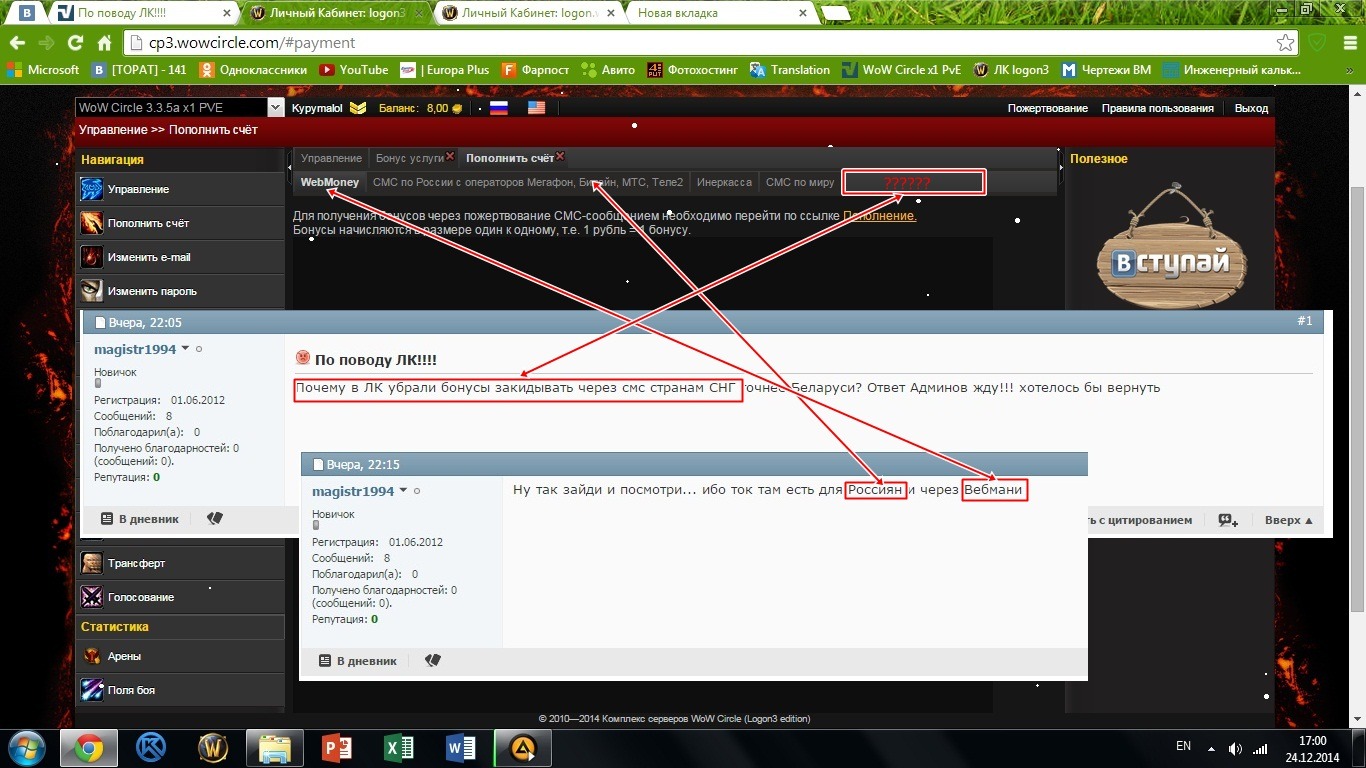Reload the page with the refresh icon

75,43
